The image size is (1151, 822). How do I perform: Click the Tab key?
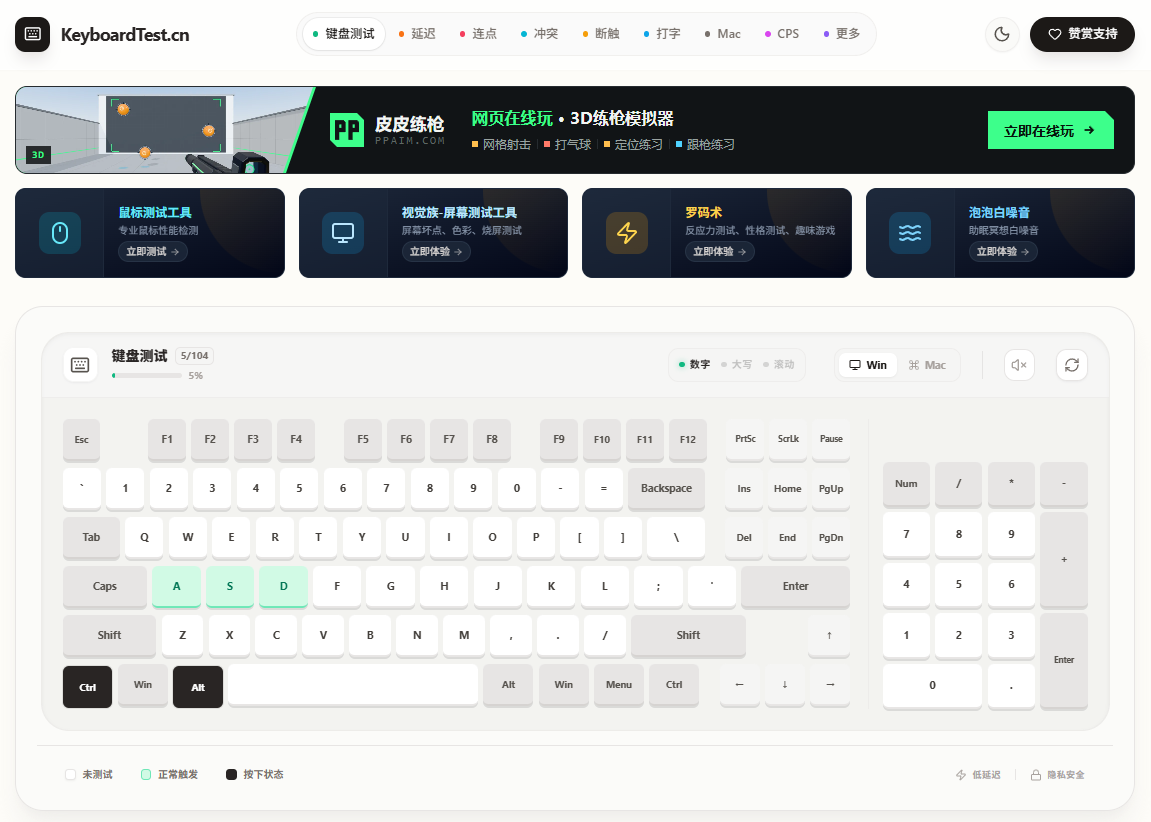[x=91, y=537]
